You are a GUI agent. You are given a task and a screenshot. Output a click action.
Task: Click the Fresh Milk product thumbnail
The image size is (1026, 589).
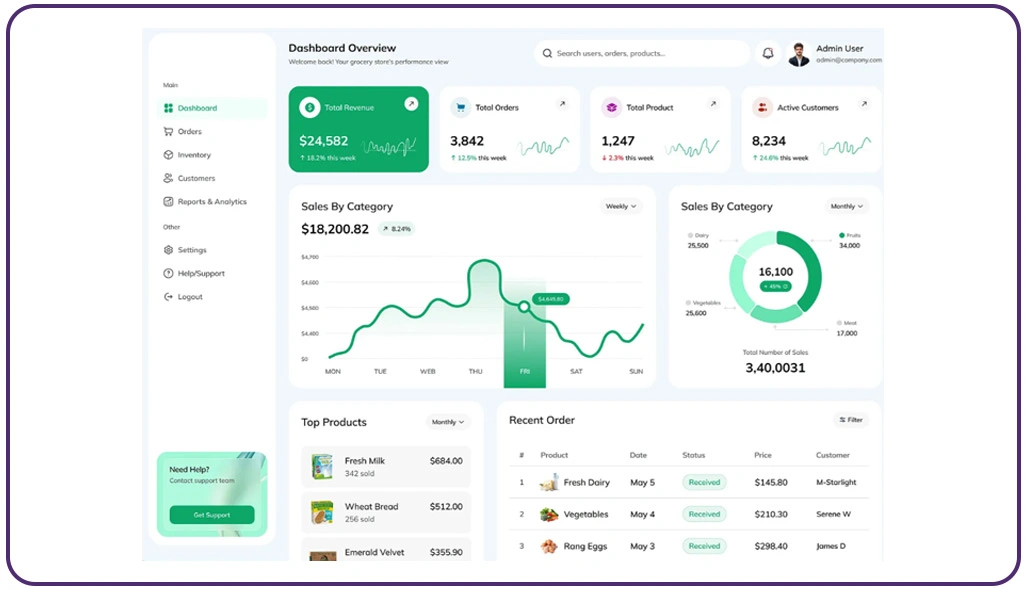coord(322,467)
